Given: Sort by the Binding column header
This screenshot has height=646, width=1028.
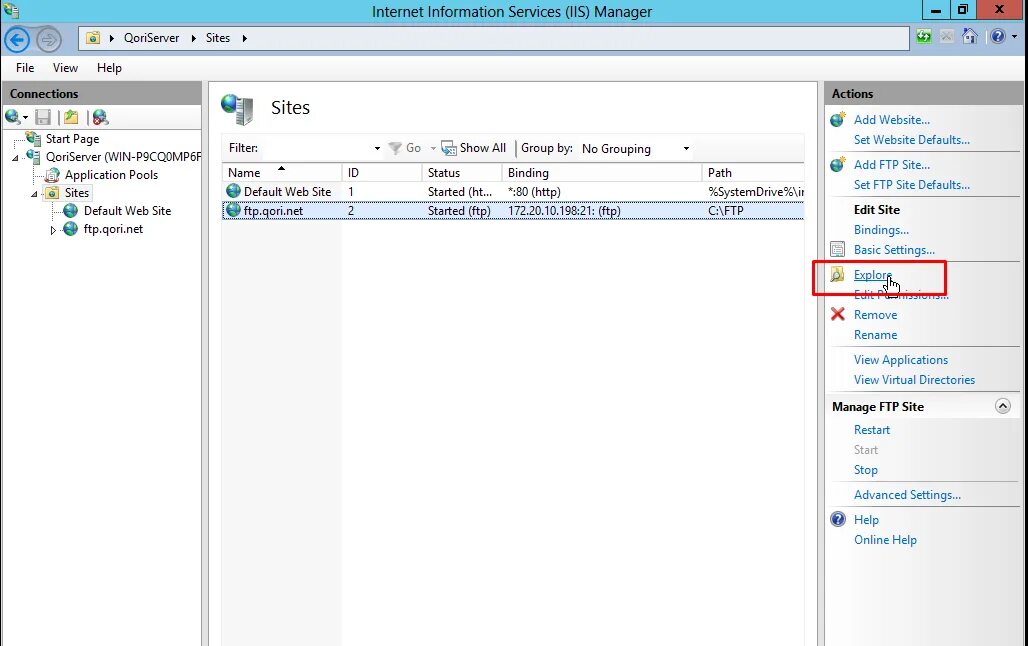Looking at the screenshot, I should [601, 172].
